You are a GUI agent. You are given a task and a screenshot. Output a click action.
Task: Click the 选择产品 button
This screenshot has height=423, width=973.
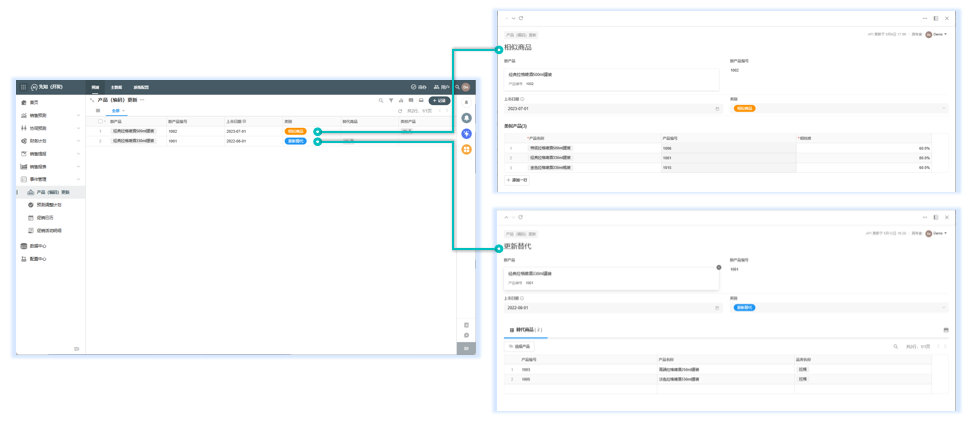519,346
